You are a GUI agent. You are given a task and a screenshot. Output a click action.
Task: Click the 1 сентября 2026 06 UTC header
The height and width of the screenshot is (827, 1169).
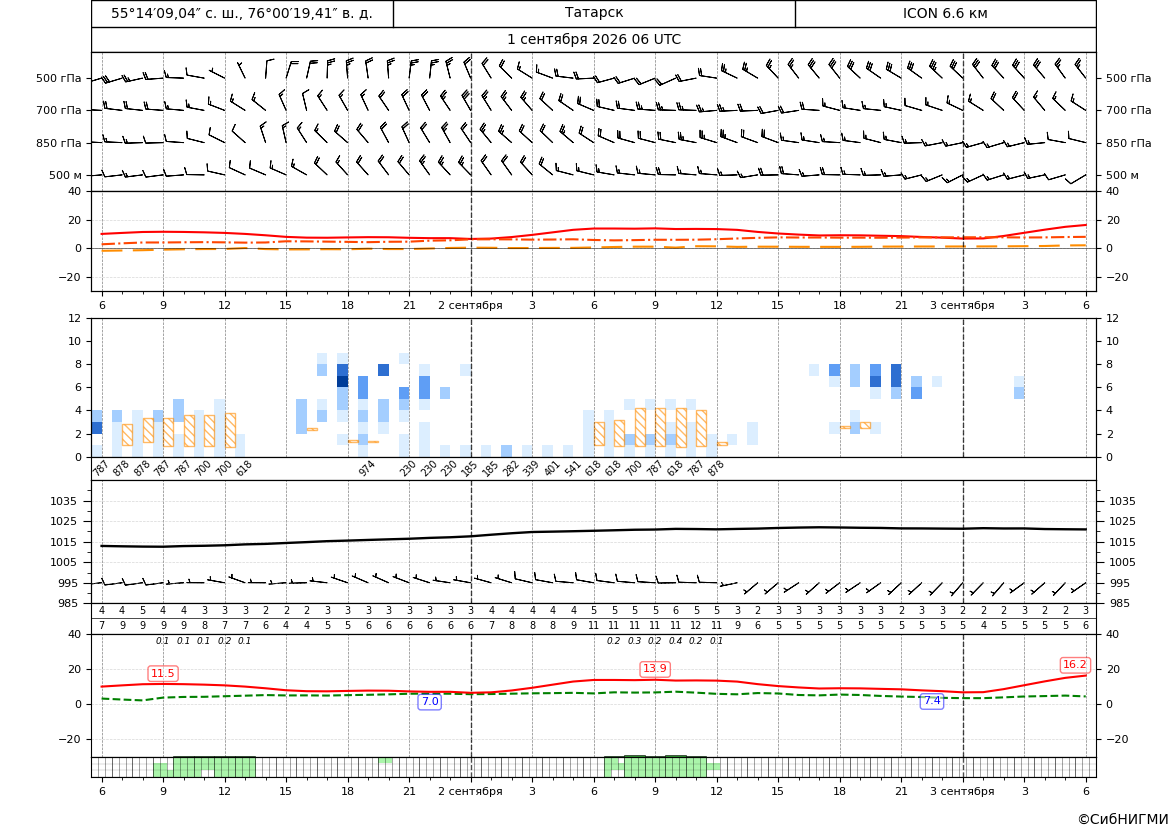click(593, 40)
